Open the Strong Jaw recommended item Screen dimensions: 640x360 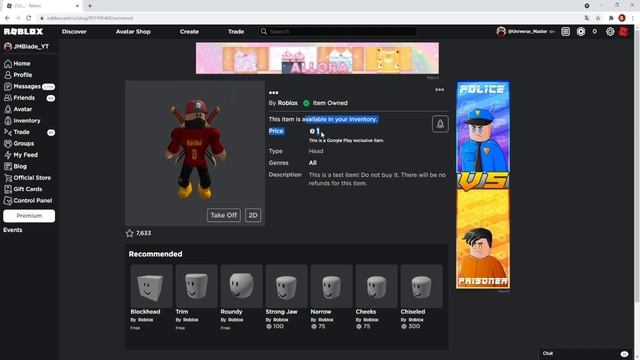coord(286,298)
